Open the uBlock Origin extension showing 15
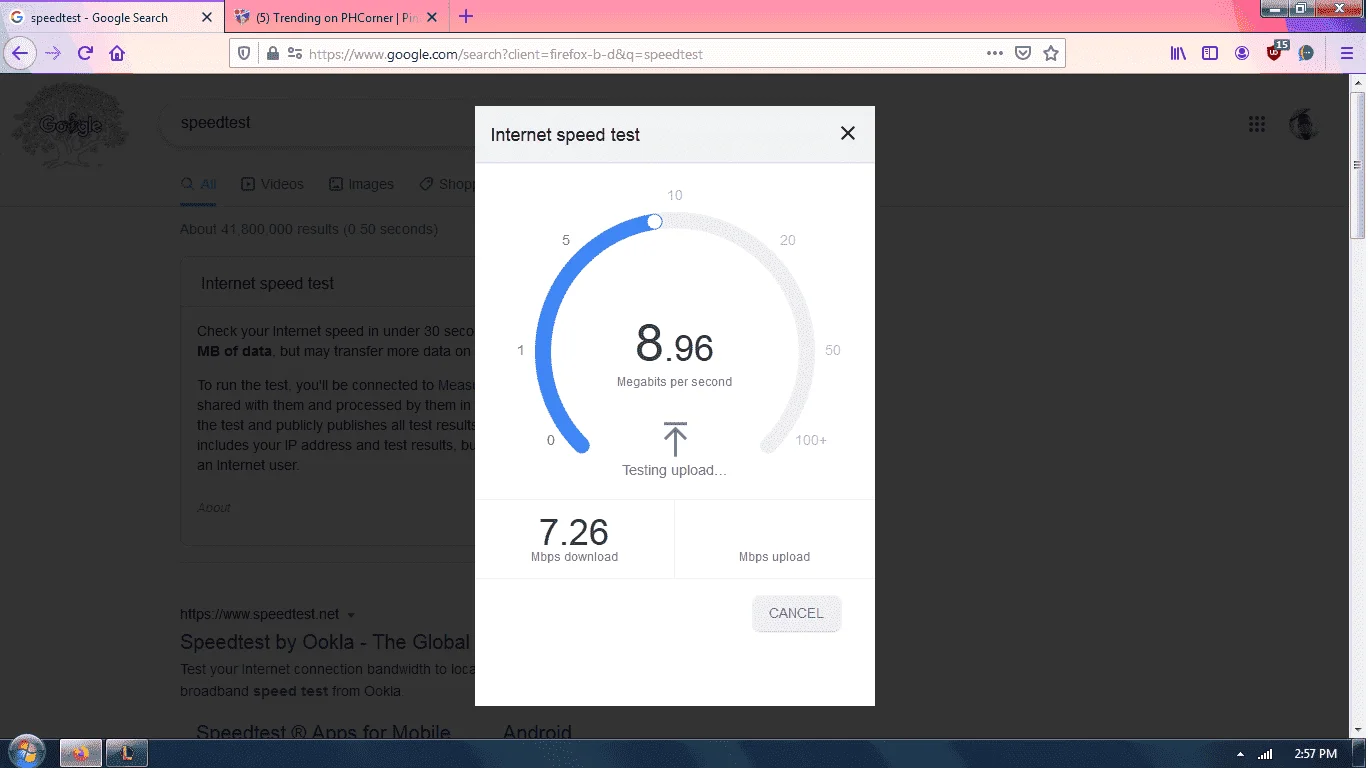1368x770 pixels. pos(1275,52)
